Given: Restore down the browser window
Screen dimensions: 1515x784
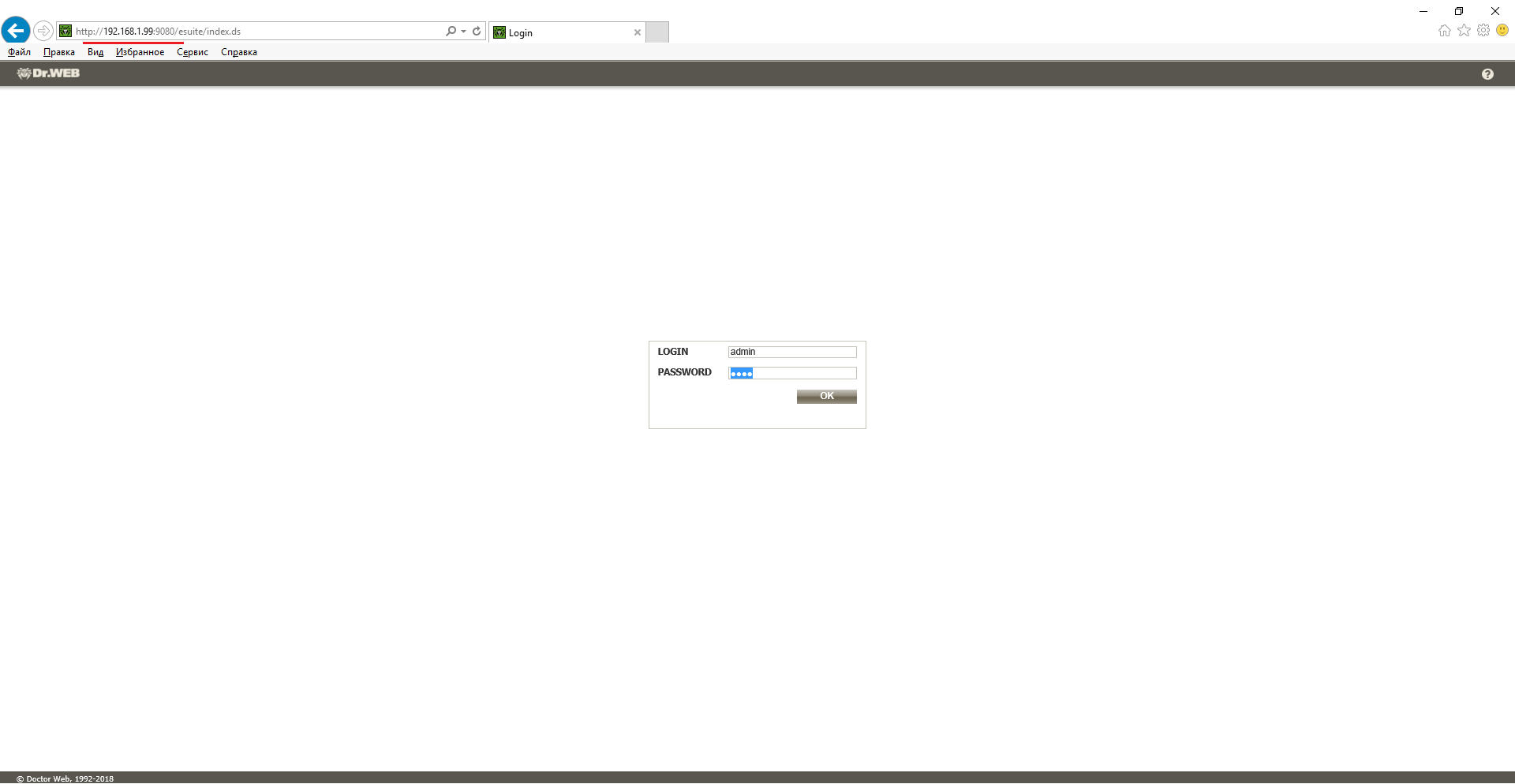Looking at the screenshot, I should (1459, 11).
